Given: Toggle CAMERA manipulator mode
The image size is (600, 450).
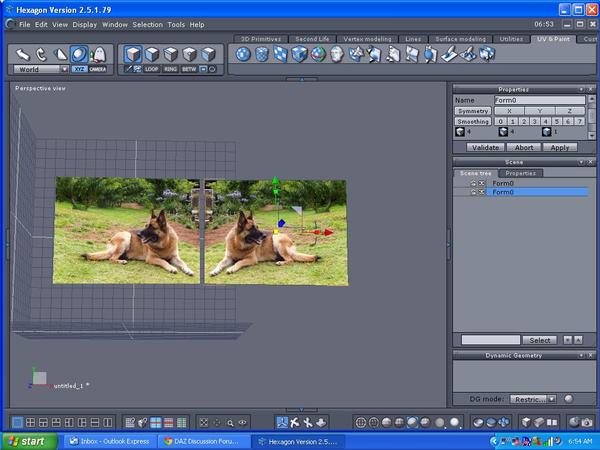Looking at the screenshot, I should pyautogui.click(x=98, y=69).
